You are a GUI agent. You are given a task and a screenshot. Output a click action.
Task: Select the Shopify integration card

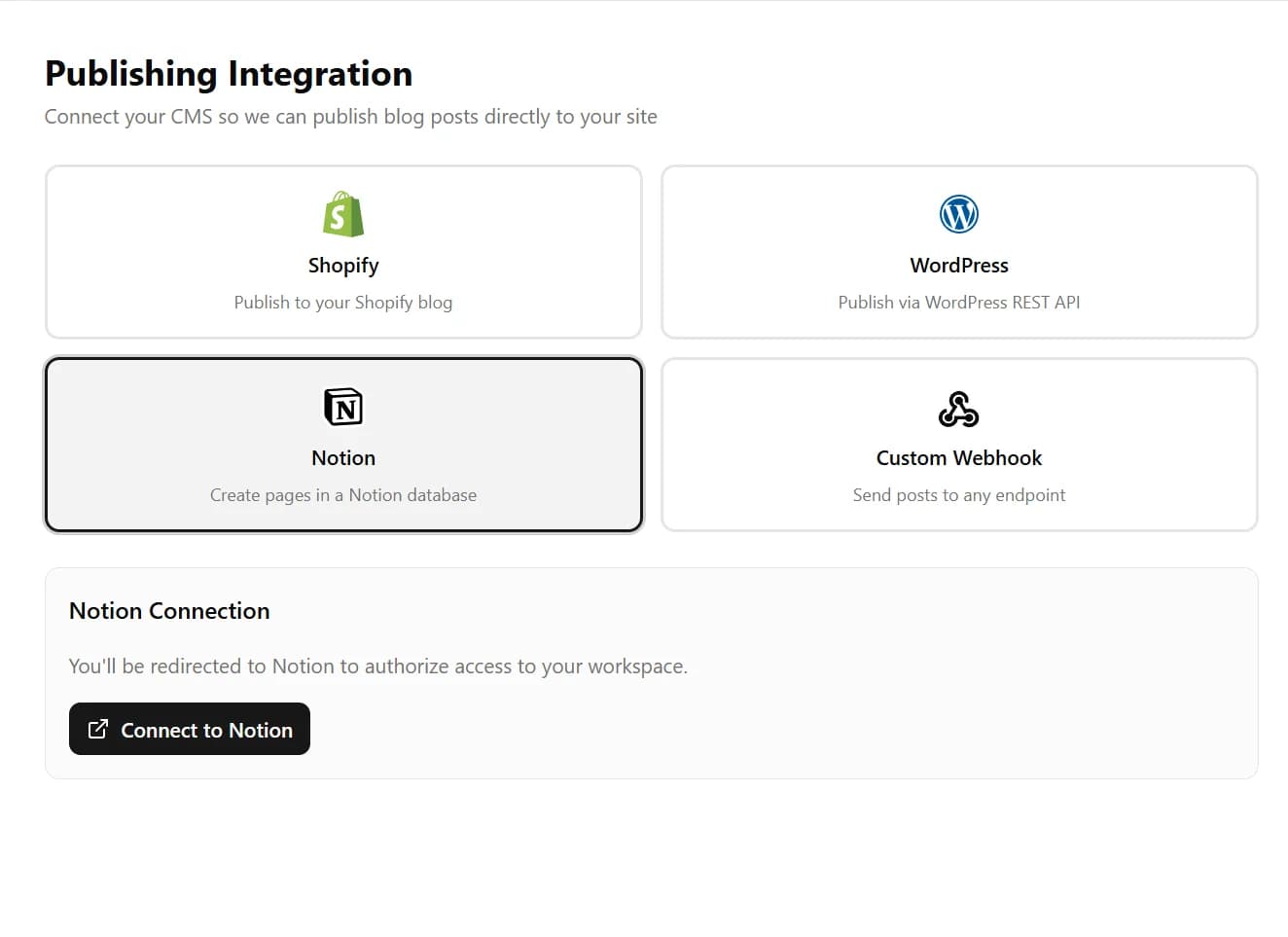coord(343,251)
